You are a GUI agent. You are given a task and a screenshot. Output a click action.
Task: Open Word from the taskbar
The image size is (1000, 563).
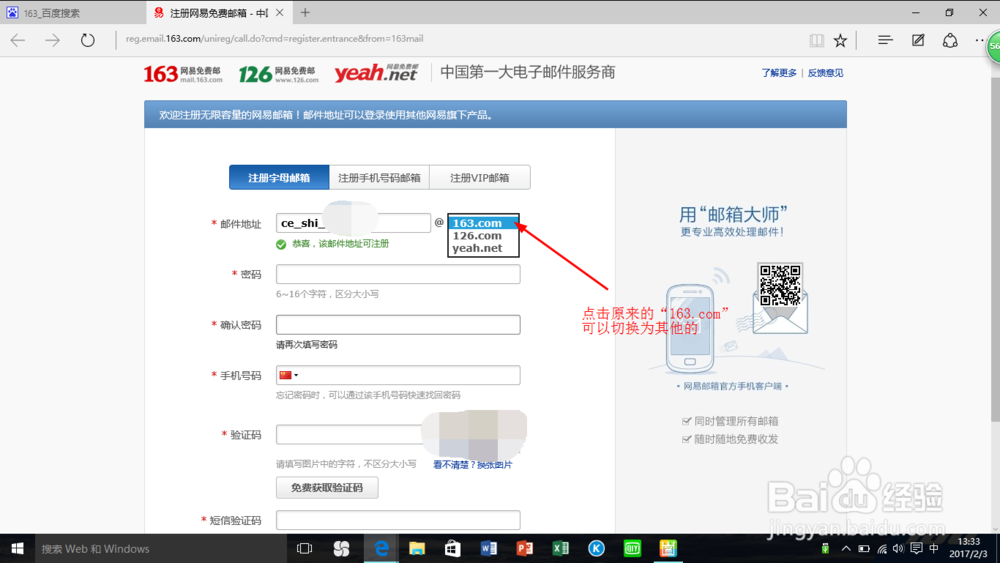click(x=489, y=548)
